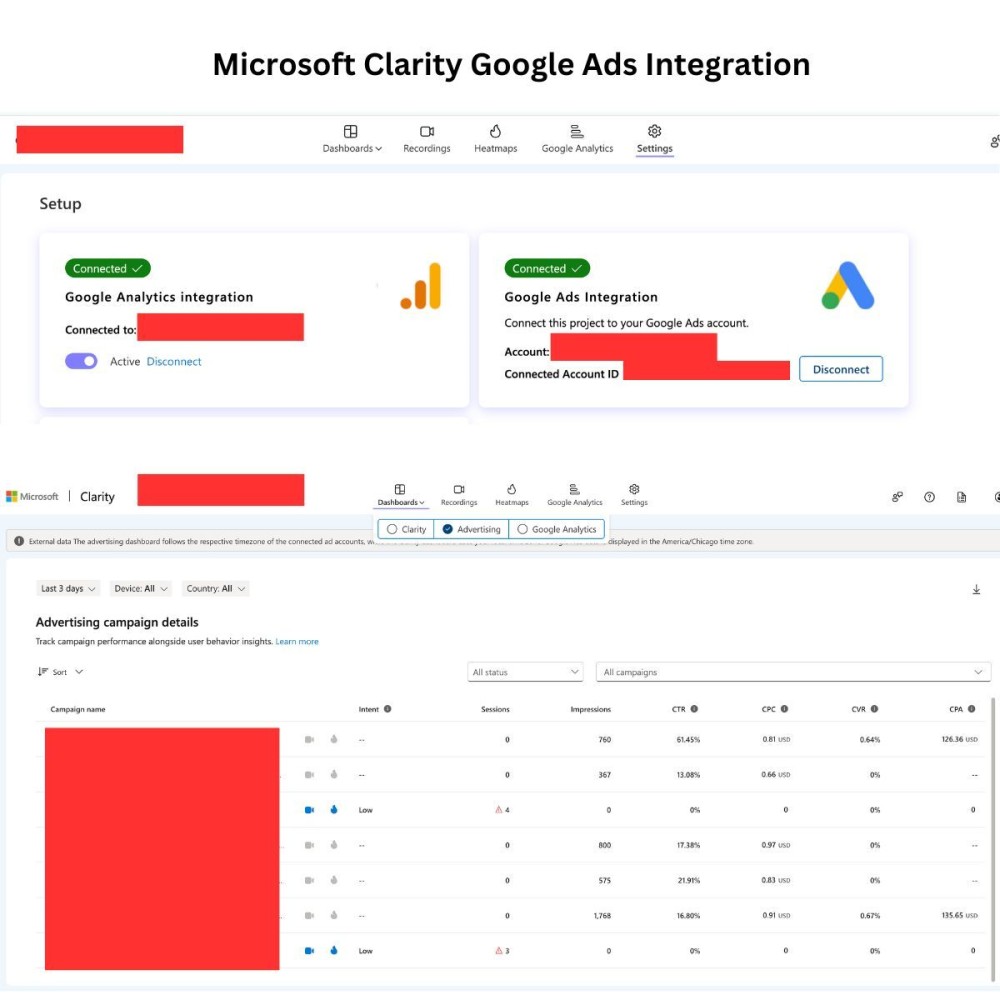Click the download icon above the campaign table
The height and width of the screenshot is (1000, 1000).
coord(976,589)
